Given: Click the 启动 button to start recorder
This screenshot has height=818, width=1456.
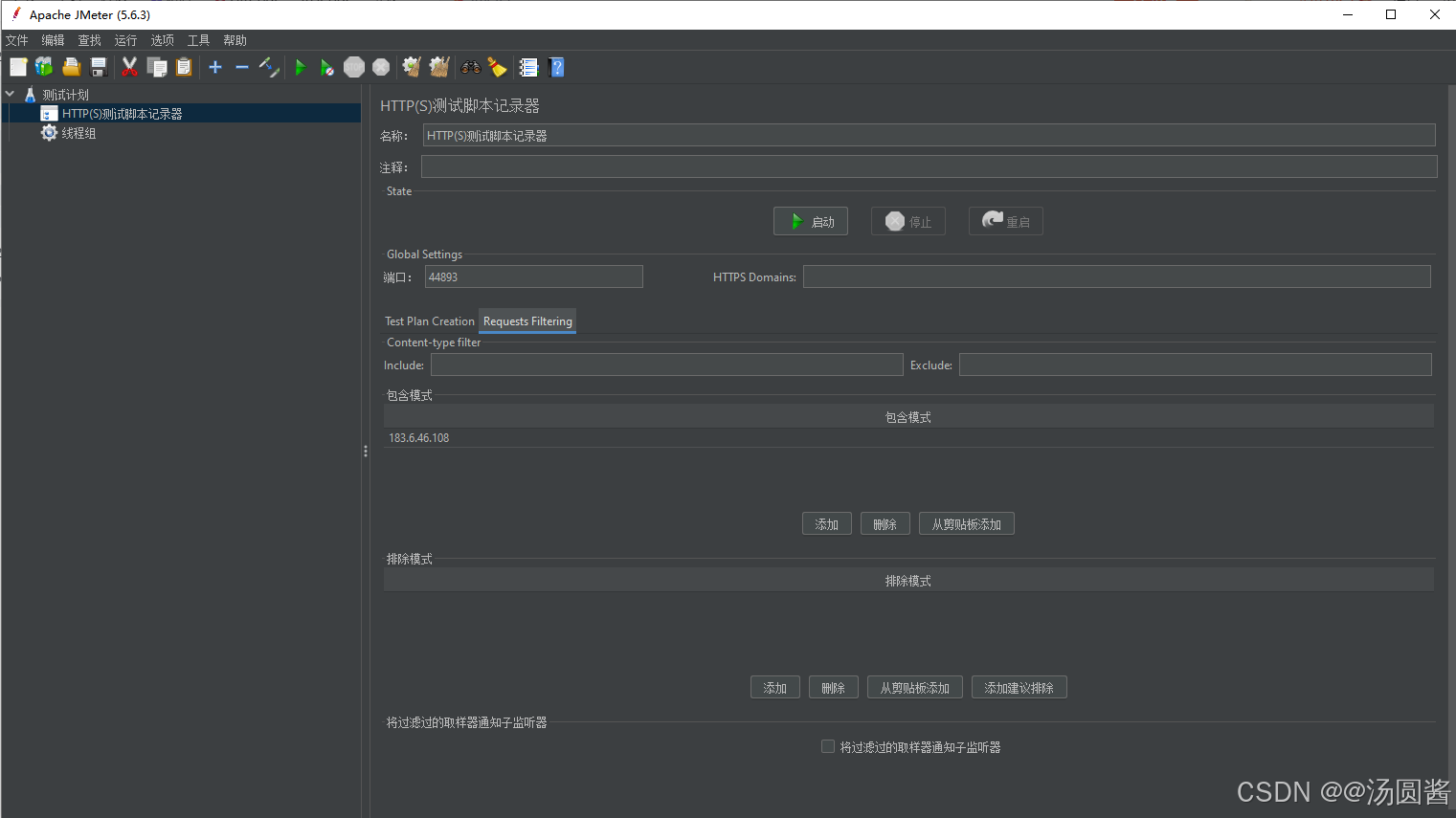Looking at the screenshot, I should [x=811, y=221].
